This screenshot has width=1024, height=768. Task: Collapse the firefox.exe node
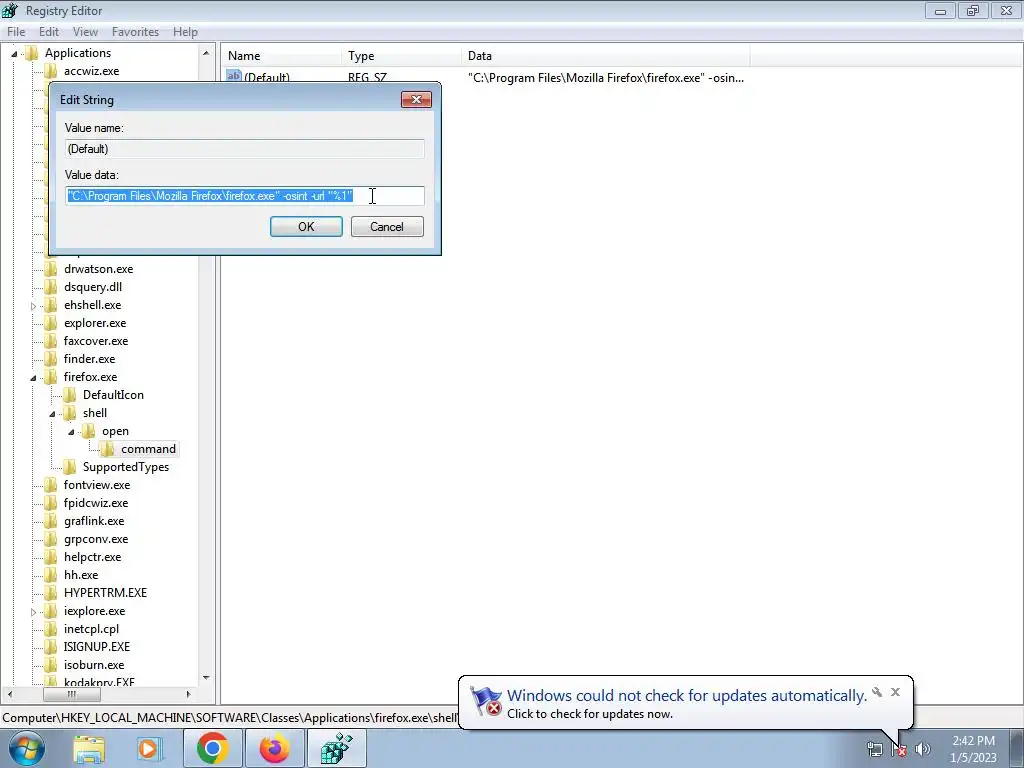[x=33, y=377]
